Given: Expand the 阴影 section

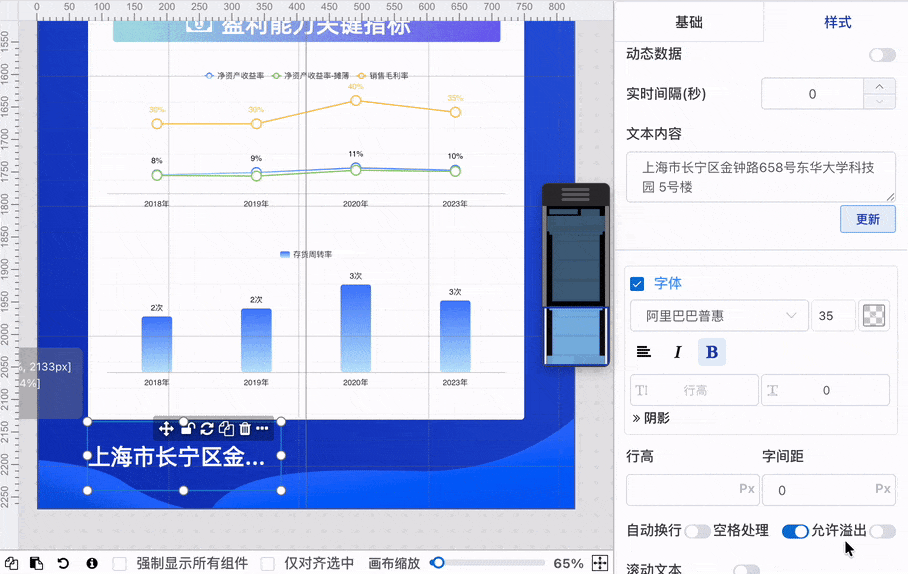Looking at the screenshot, I should click(x=651, y=418).
